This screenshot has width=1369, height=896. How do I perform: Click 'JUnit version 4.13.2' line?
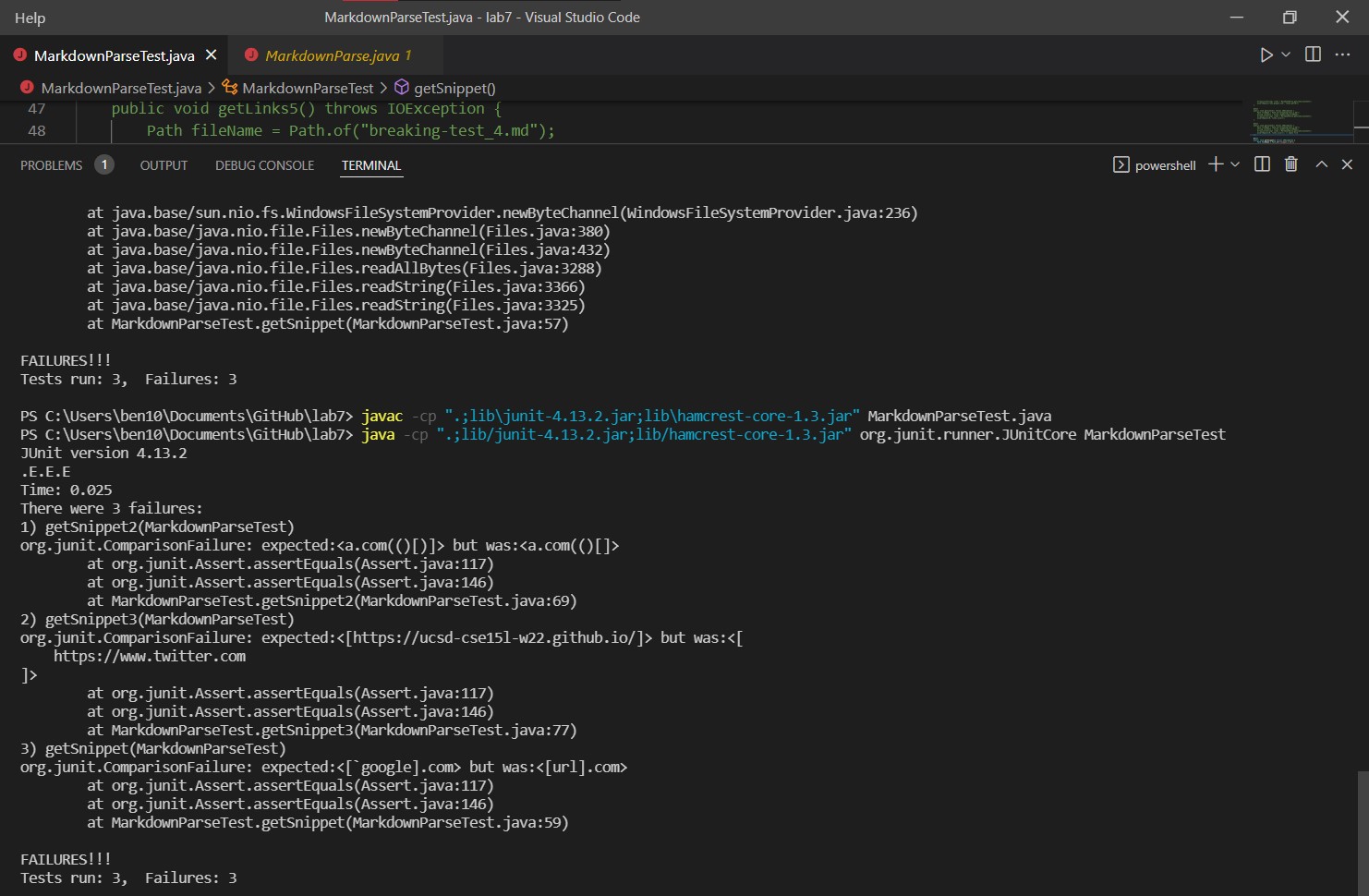tap(103, 453)
